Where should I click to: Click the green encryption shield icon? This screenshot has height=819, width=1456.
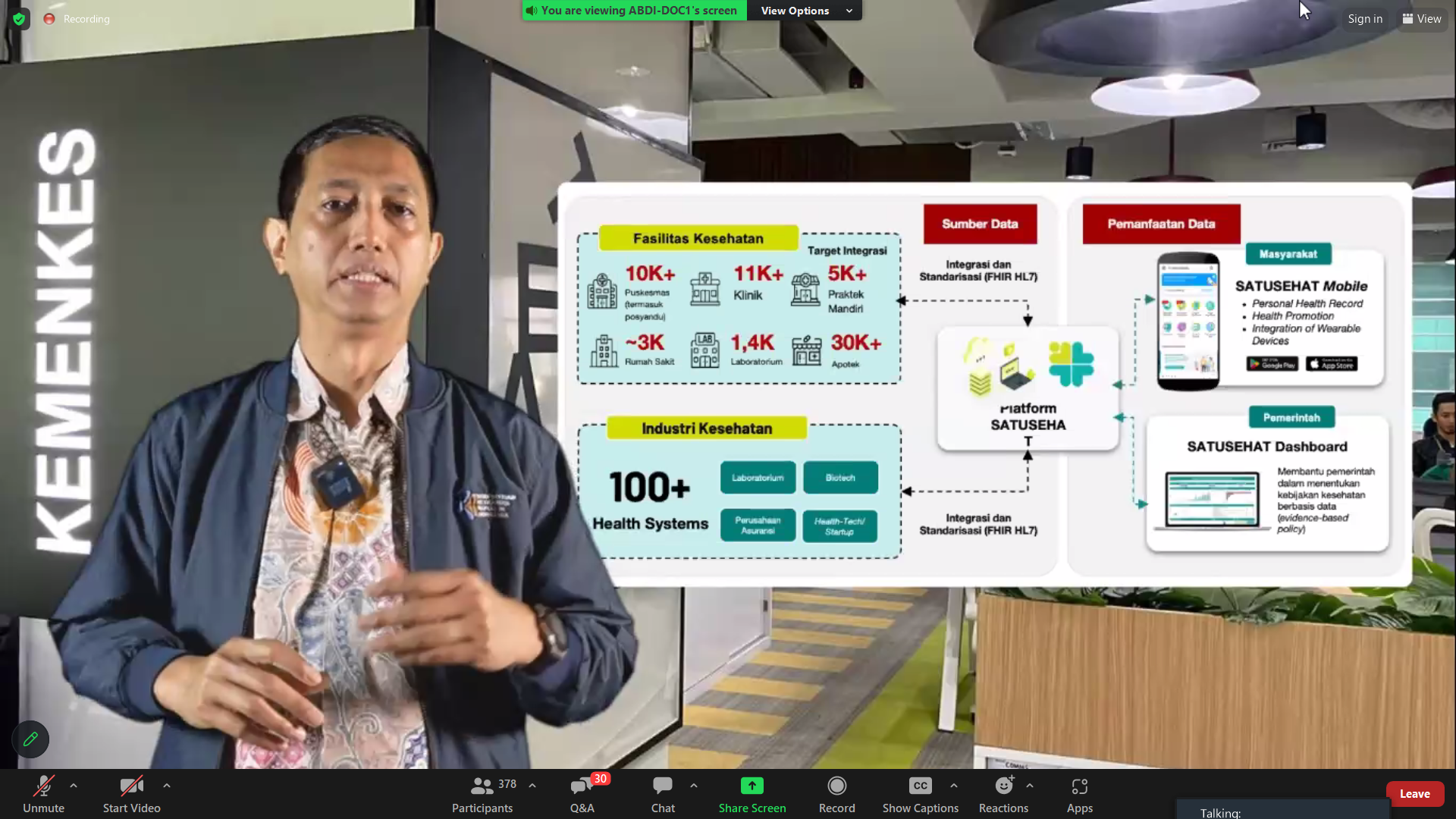tap(19, 19)
